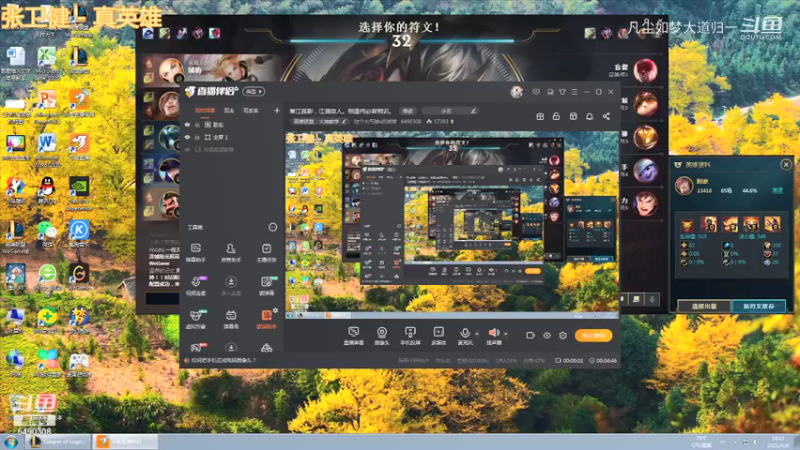Viewport: 800px width, 450px height.
Task: Click left button at hero info panel bottom
Action: (704, 306)
